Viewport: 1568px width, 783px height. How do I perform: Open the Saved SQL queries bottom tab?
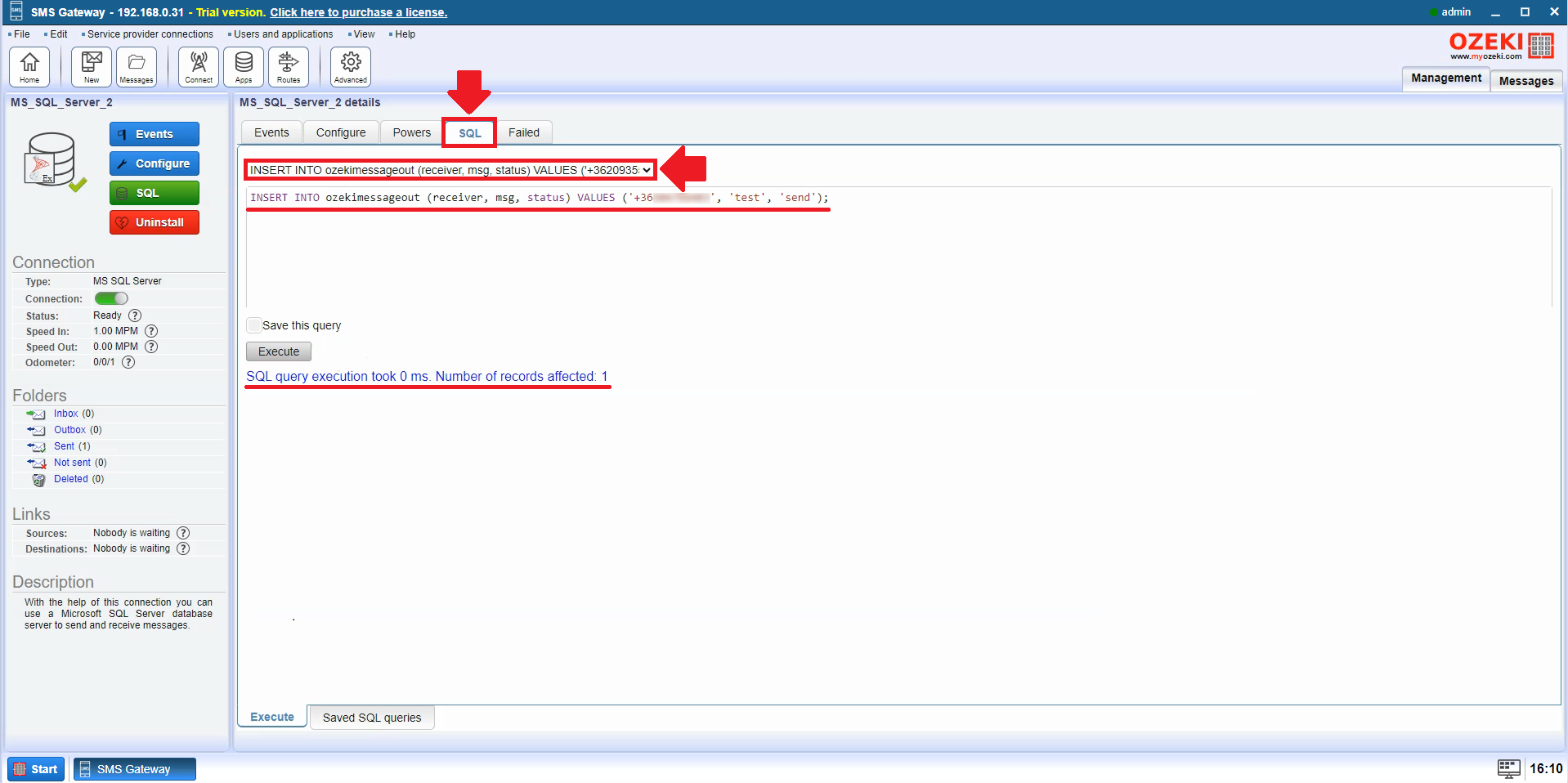pyautogui.click(x=372, y=718)
